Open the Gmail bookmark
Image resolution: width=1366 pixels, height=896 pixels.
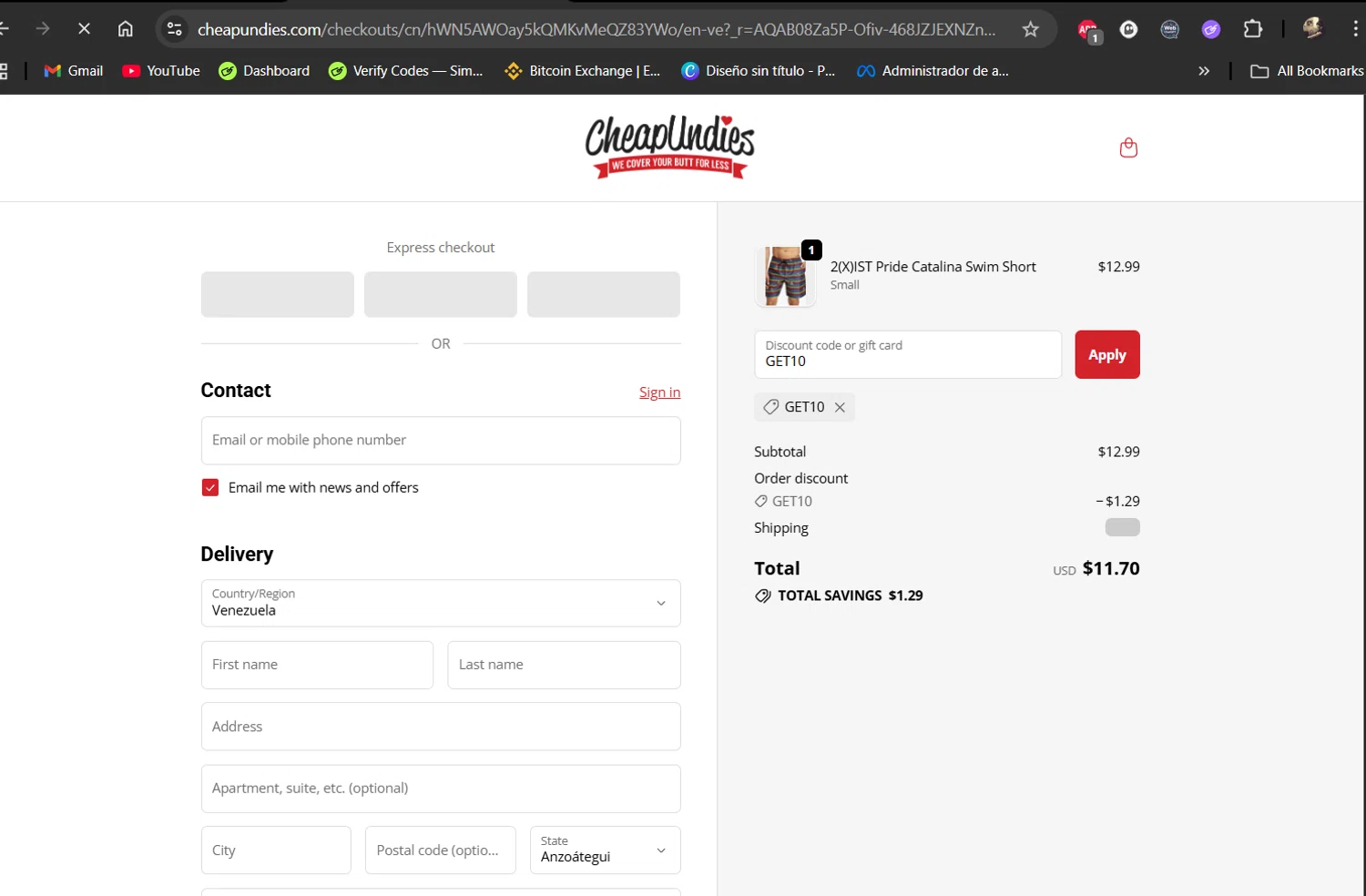pyautogui.click(x=74, y=71)
